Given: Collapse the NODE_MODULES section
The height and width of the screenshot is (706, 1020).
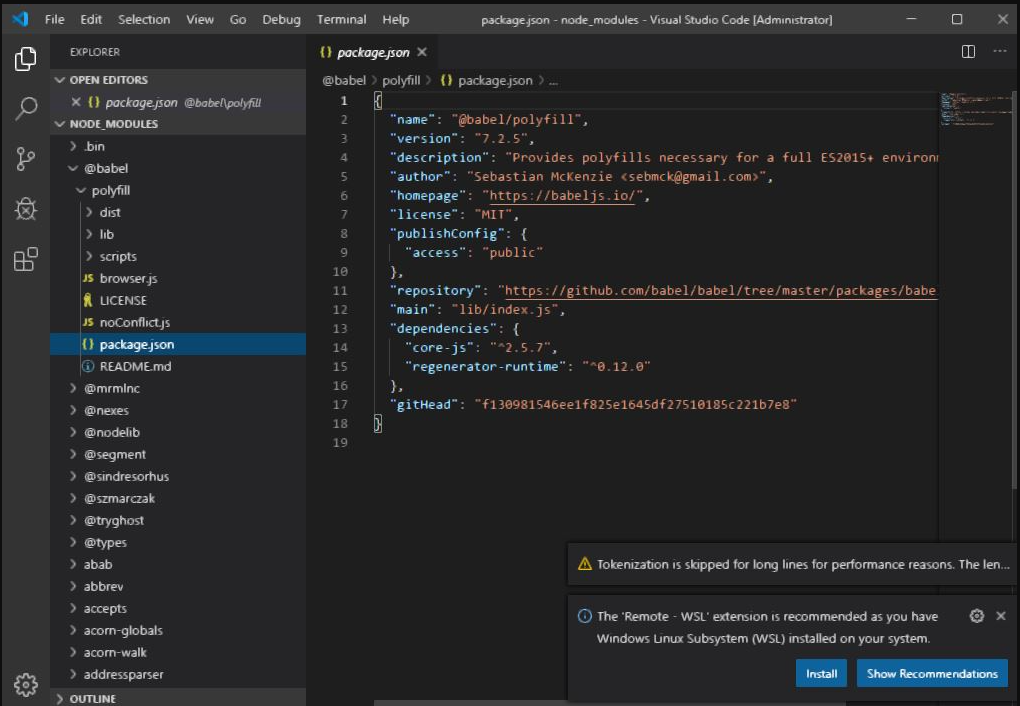Looking at the screenshot, I should click(60, 124).
